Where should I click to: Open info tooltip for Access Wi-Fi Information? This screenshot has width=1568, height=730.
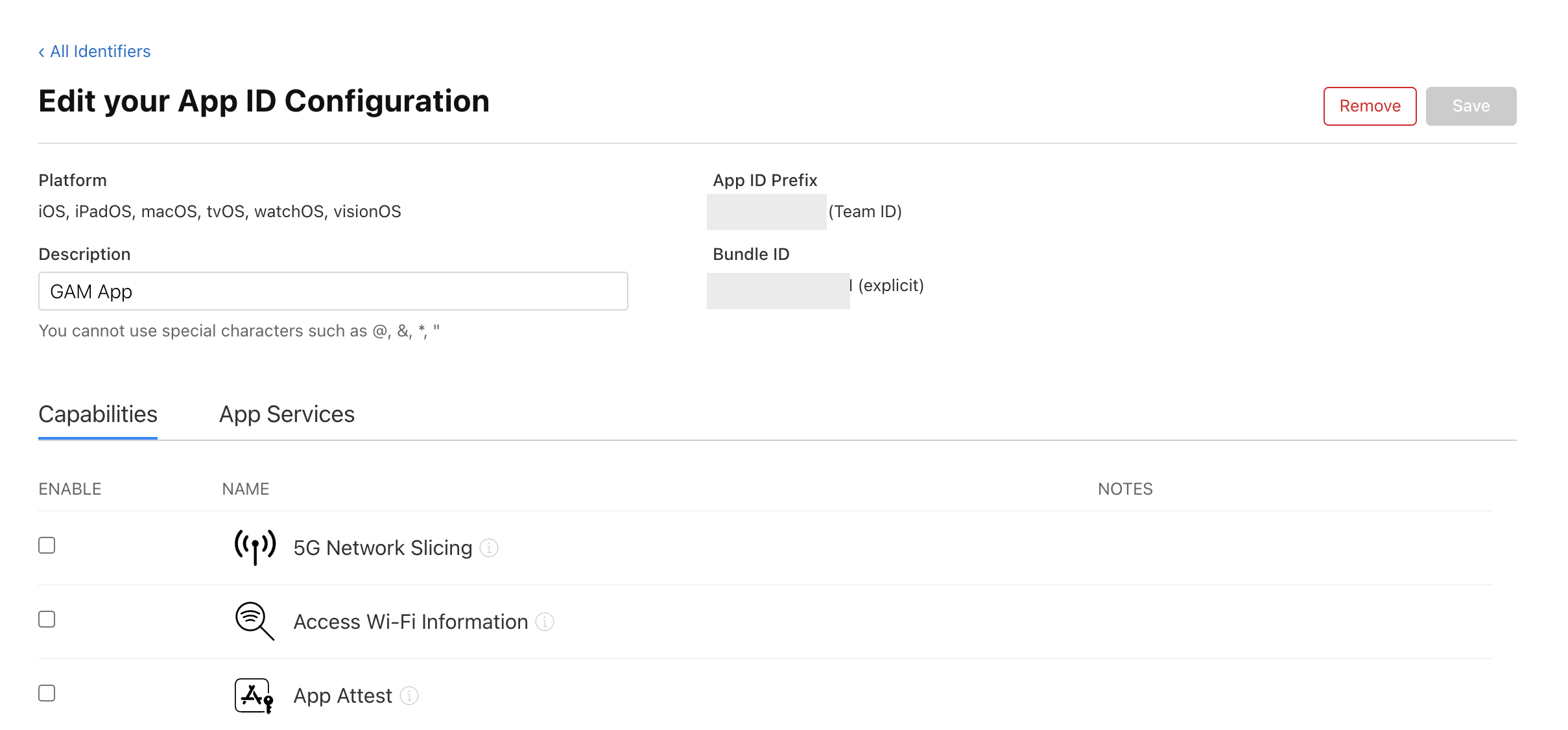pyautogui.click(x=545, y=622)
